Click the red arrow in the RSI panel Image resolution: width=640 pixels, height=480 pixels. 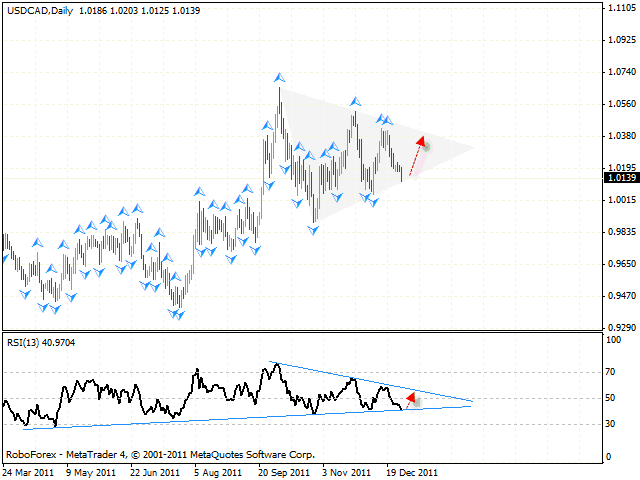412,400
